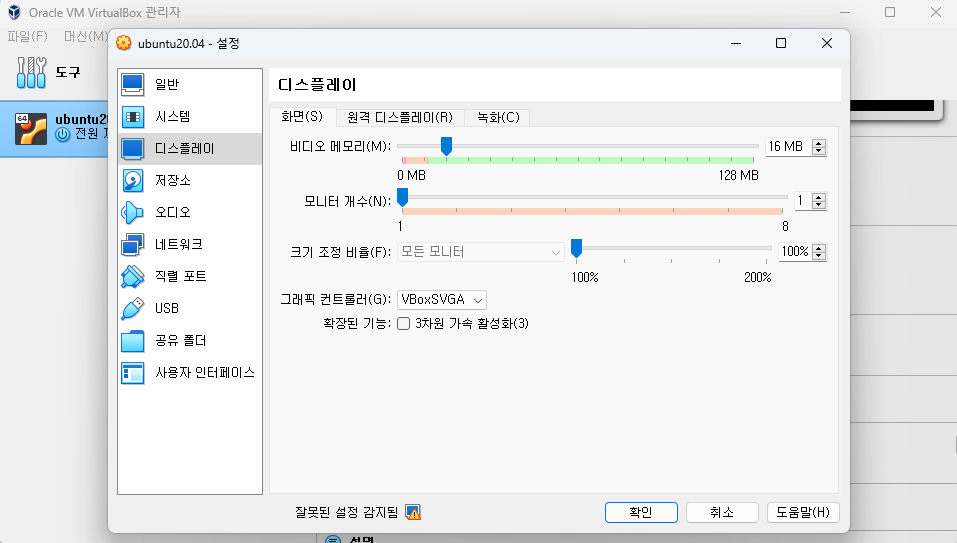The image size is (957, 543).
Task: Enable the 3차원 가속 활성화 checkbox
Action: coord(403,323)
